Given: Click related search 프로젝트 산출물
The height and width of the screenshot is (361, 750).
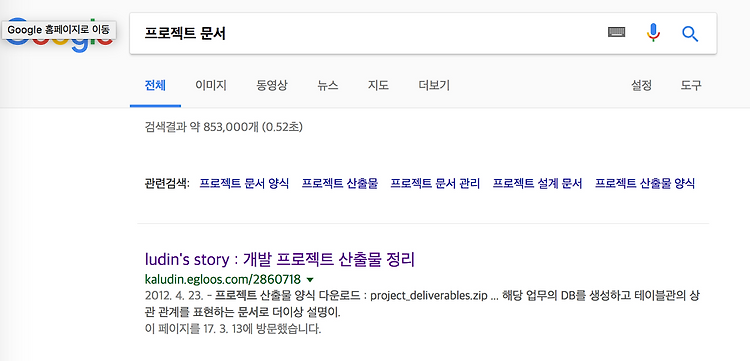Looking at the screenshot, I should pos(340,183).
